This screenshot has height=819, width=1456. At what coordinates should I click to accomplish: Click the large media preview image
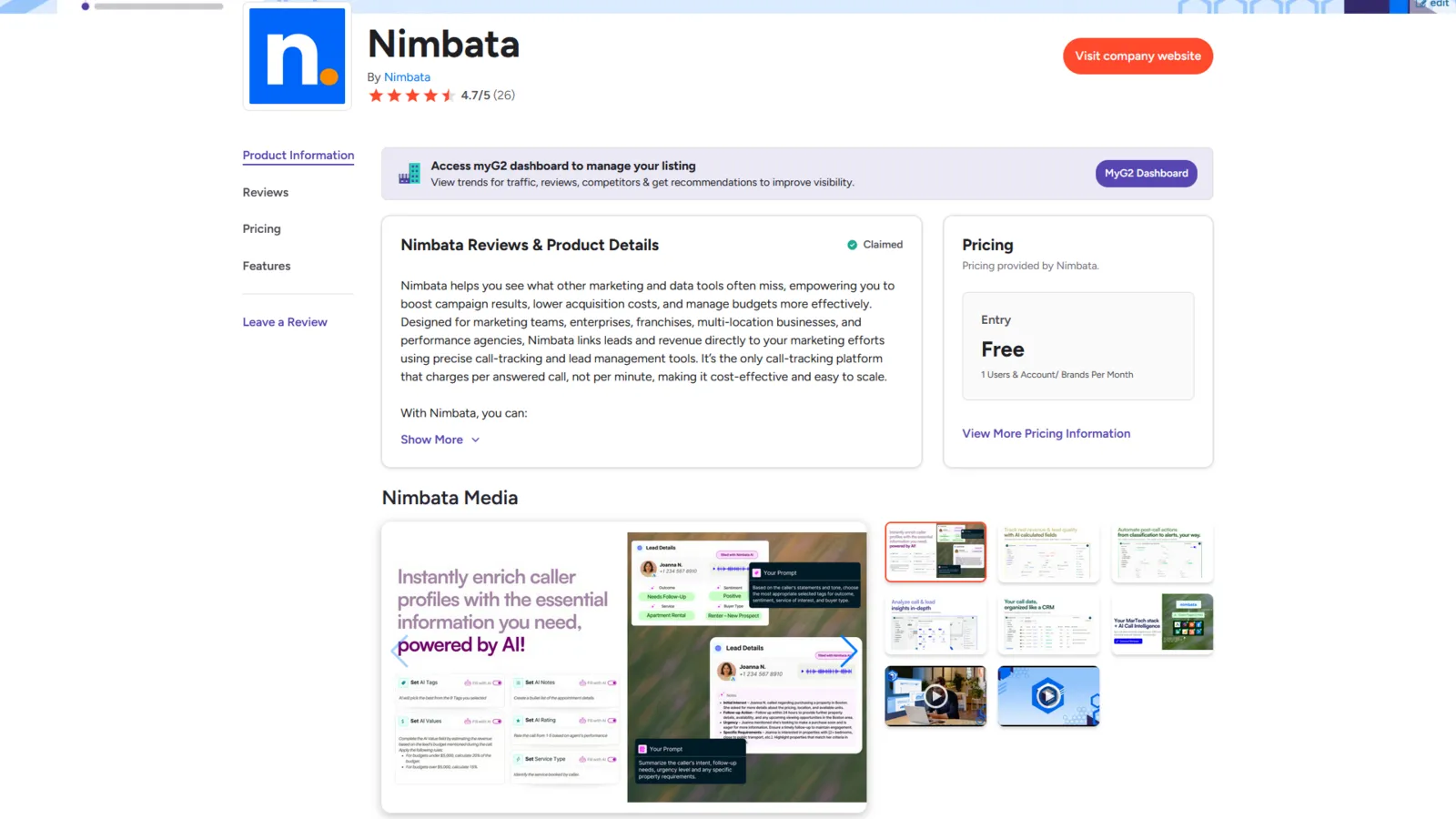(x=624, y=667)
